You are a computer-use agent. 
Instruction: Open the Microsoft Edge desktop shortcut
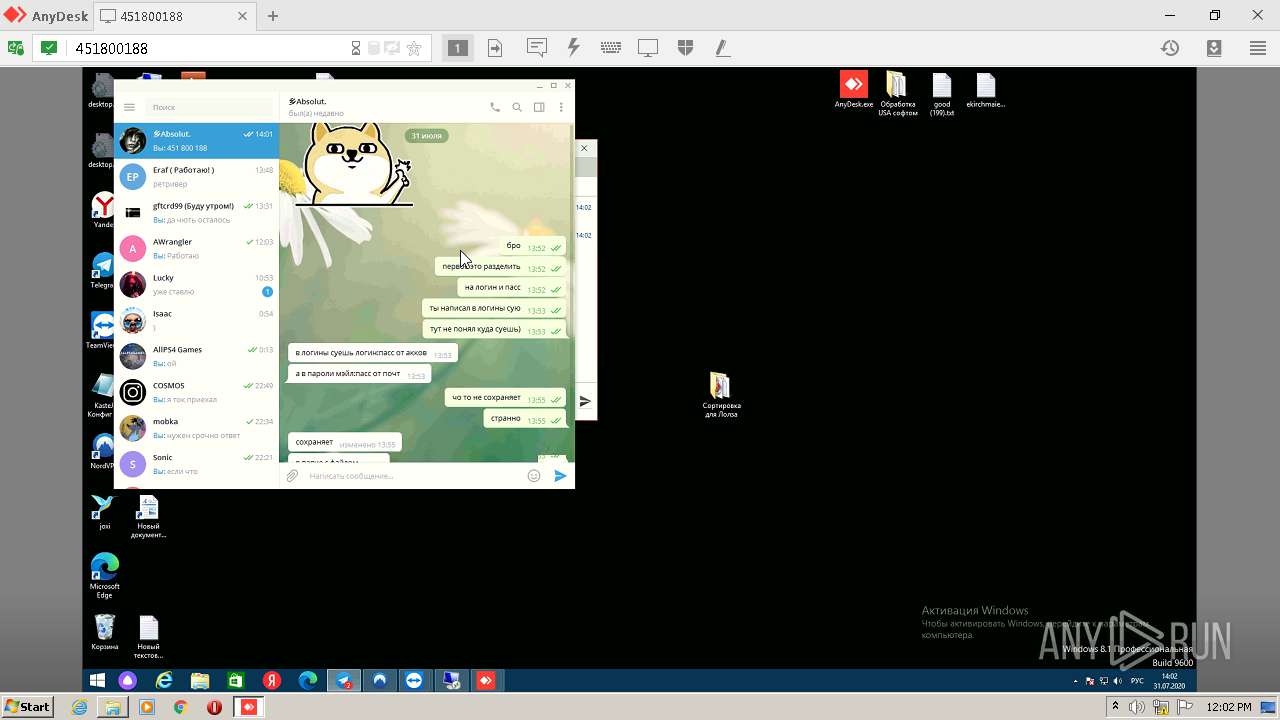(105, 576)
